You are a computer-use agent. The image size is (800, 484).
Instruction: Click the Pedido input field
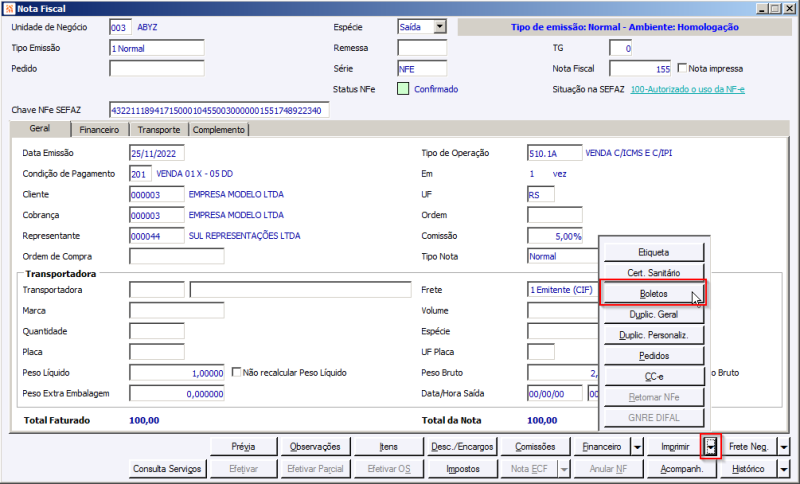(x=157, y=68)
